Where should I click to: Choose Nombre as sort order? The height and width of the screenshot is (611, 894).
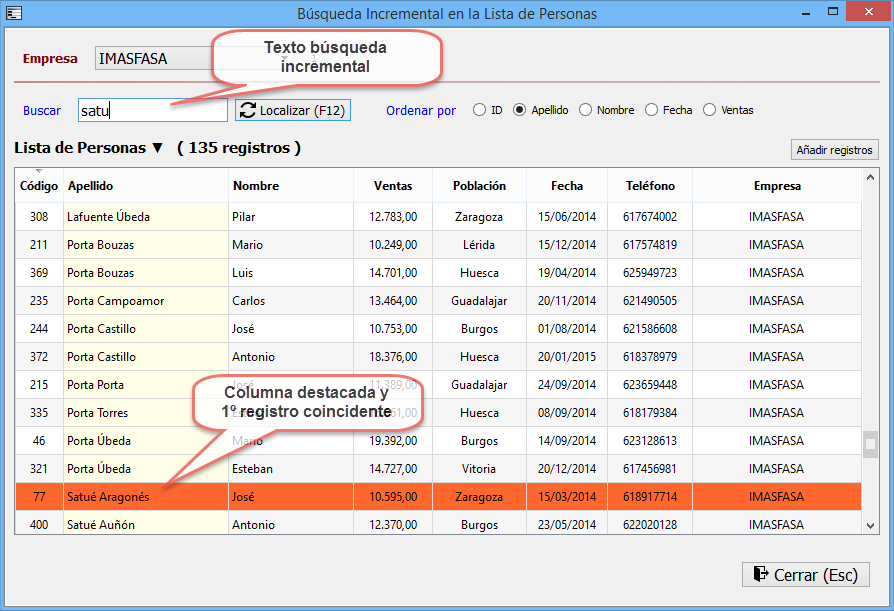tap(586, 110)
